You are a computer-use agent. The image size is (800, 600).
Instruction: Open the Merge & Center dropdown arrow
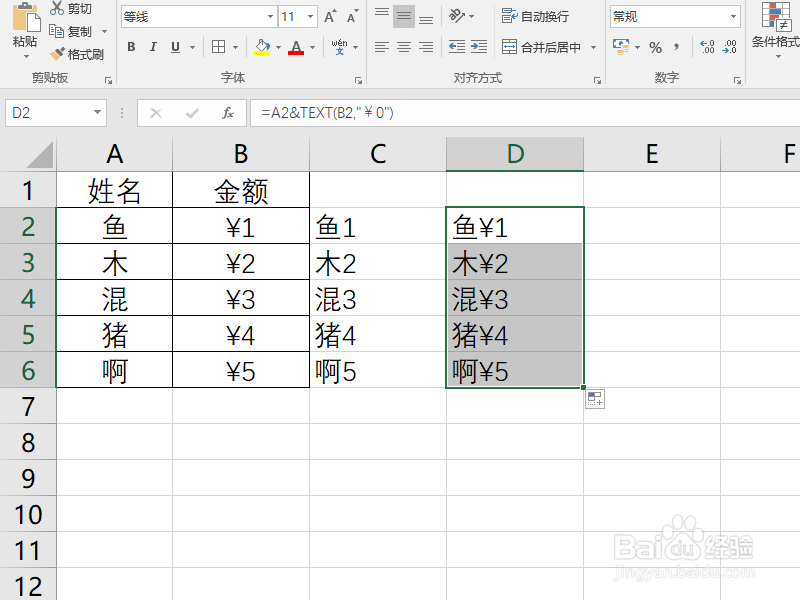click(x=593, y=47)
